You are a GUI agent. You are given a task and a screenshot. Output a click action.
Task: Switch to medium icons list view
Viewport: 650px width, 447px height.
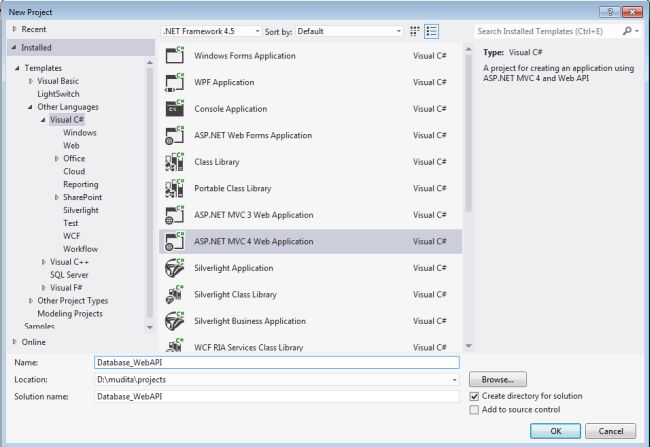point(432,31)
